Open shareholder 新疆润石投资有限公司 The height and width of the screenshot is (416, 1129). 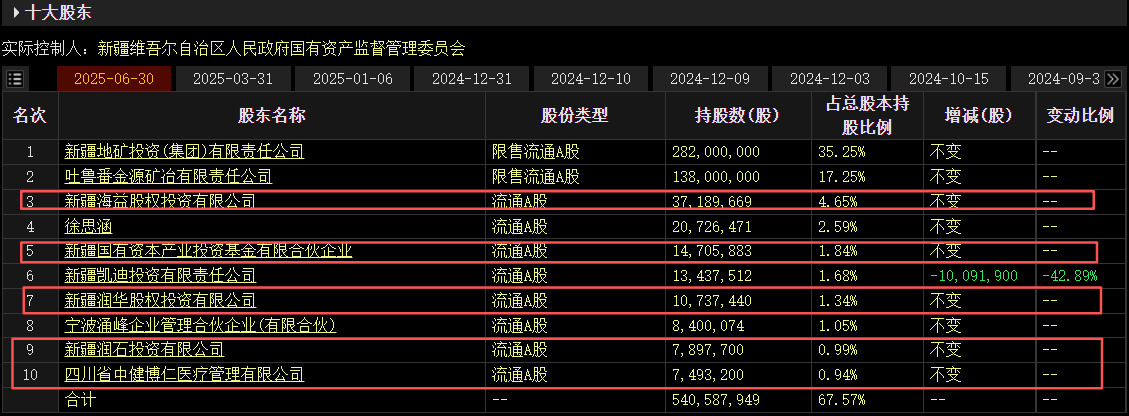click(x=144, y=350)
